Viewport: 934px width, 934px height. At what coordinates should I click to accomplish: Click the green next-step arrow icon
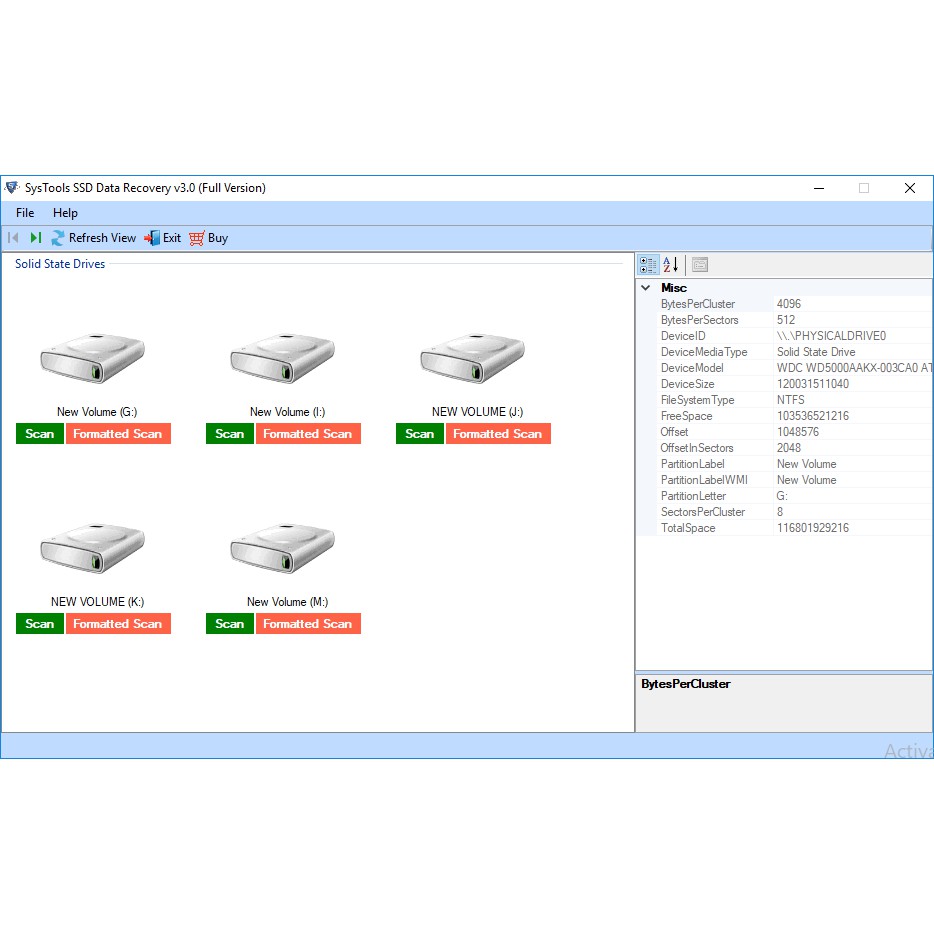36,238
